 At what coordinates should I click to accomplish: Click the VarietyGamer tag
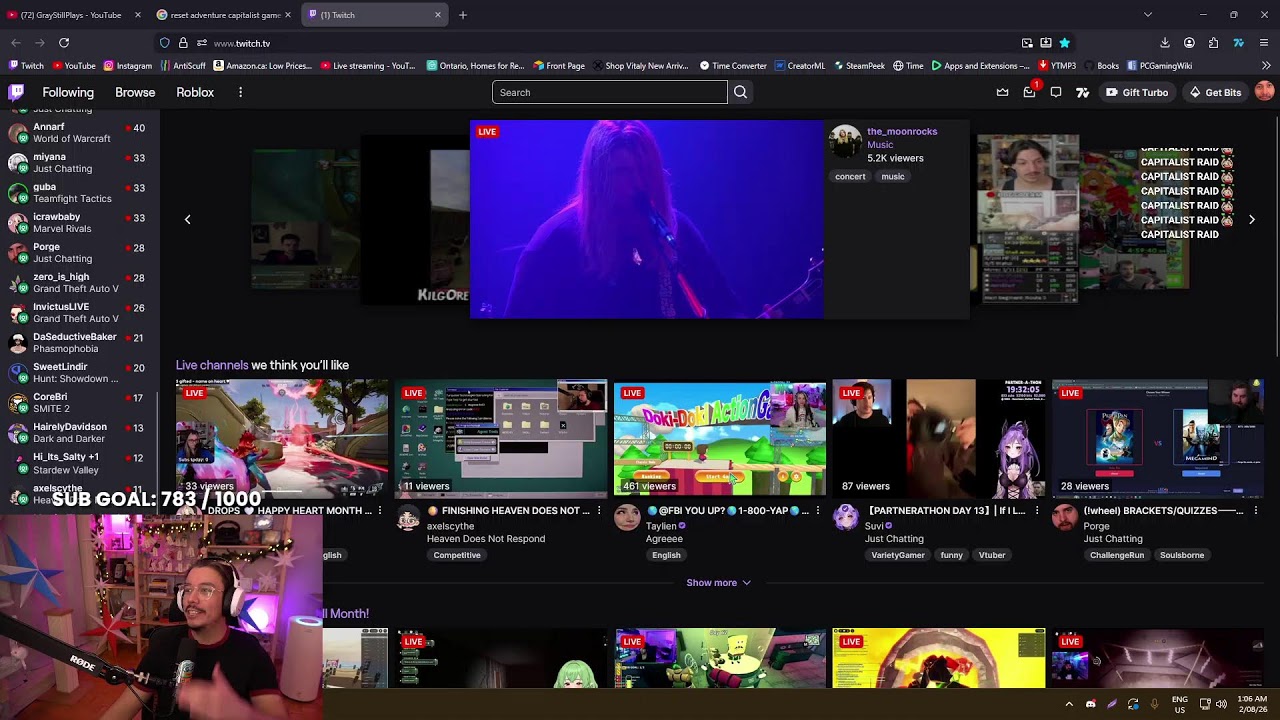tap(898, 555)
